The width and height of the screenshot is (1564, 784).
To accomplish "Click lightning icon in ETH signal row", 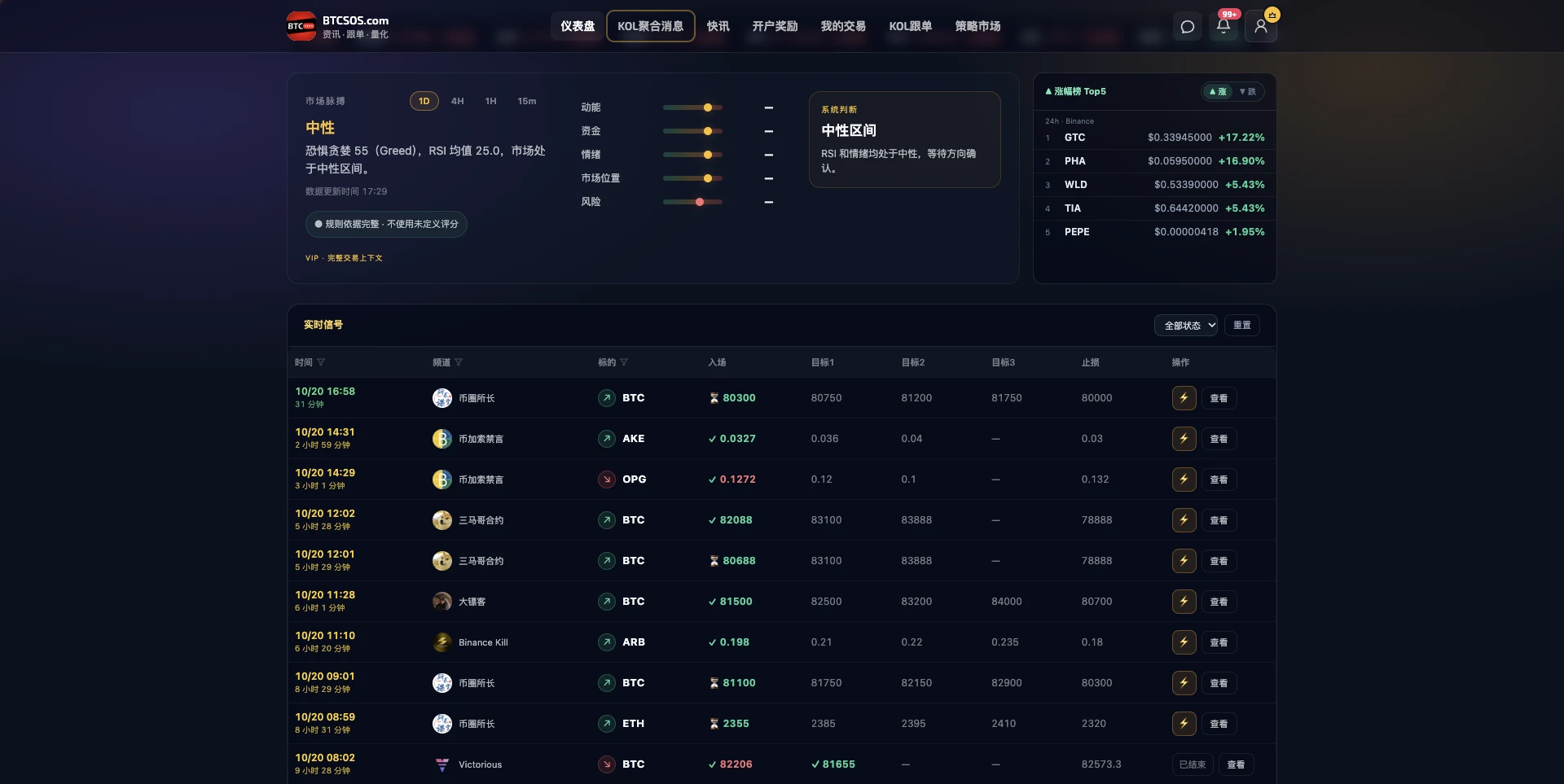I will coord(1184,724).
